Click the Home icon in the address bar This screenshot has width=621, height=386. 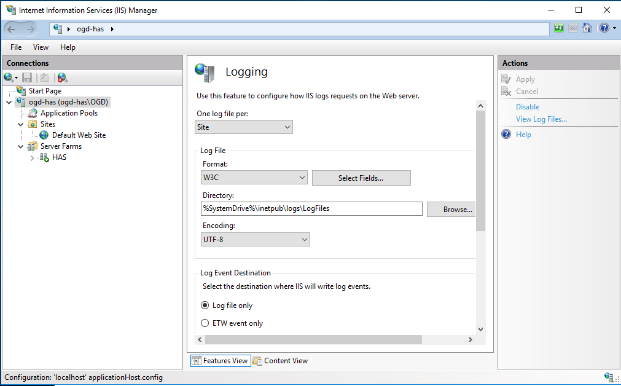click(587, 28)
